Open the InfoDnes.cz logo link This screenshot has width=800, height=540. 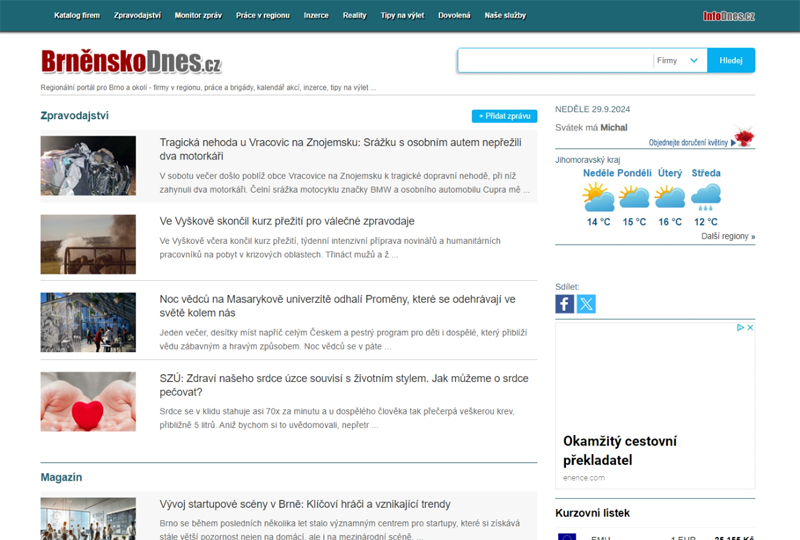point(729,16)
